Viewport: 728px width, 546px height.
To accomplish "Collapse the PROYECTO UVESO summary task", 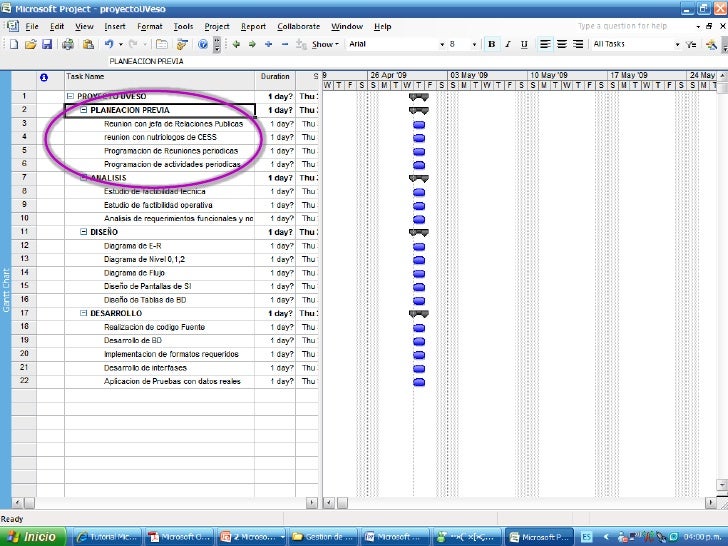I will click(x=71, y=97).
